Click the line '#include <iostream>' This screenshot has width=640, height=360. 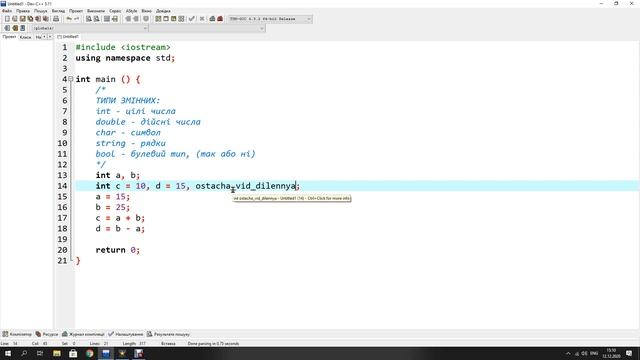(x=123, y=47)
